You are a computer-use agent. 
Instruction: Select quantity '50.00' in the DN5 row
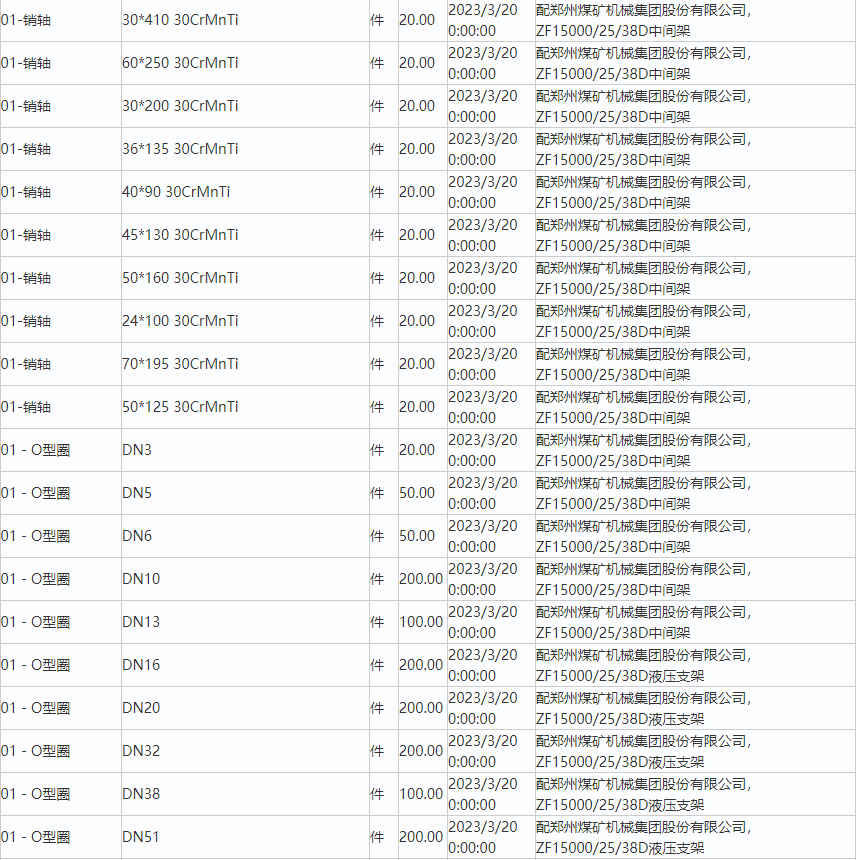tap(417, 493)
